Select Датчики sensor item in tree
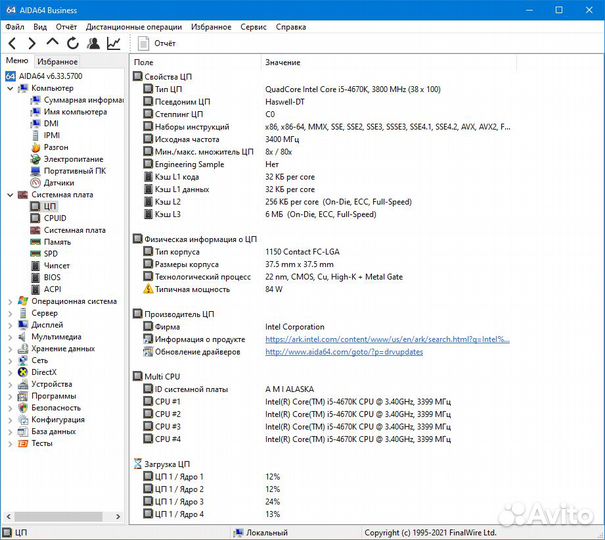The height and width of the screenshot is (540, 605). [57, 183]
